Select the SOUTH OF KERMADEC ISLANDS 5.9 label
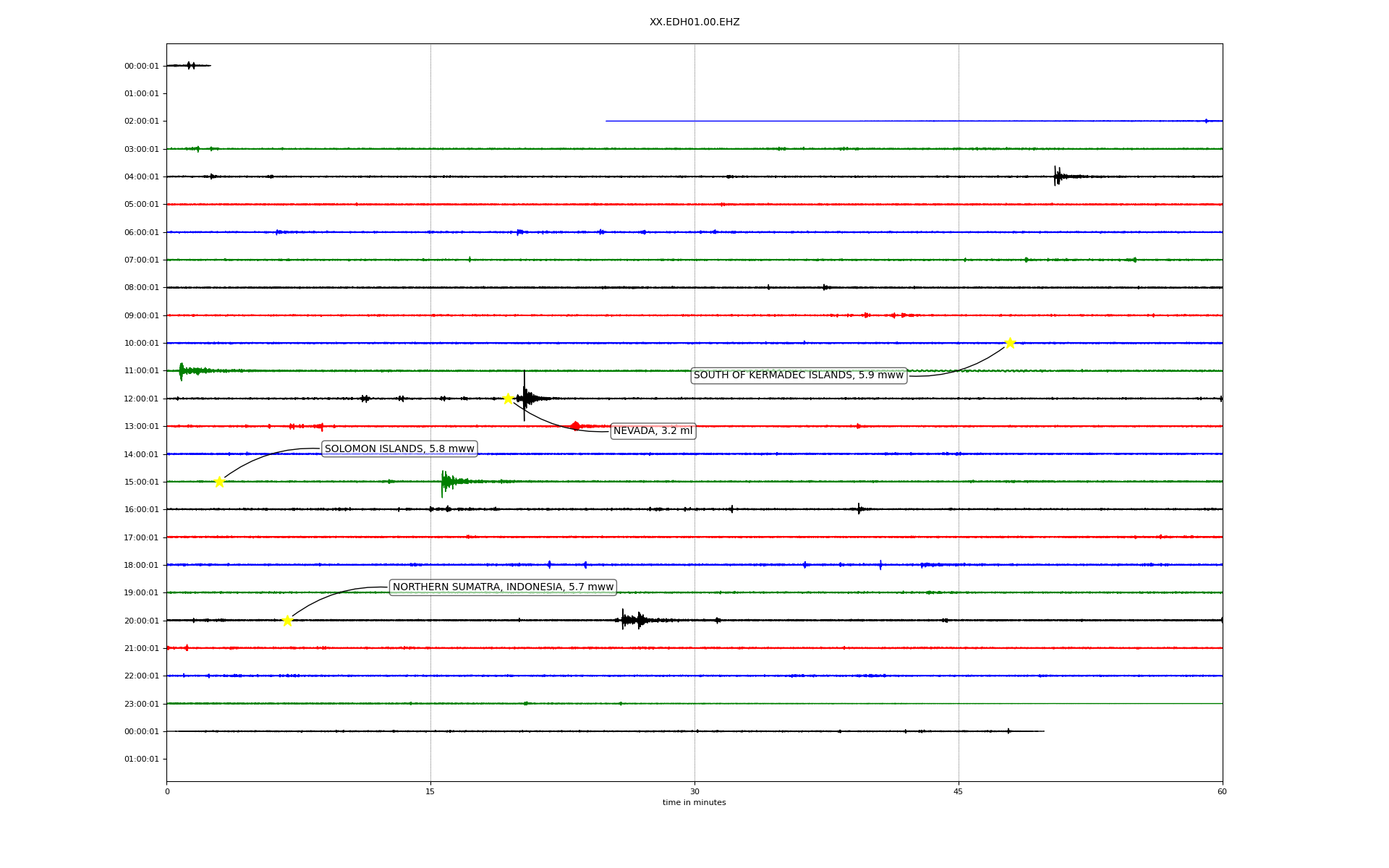 point(798,375)
